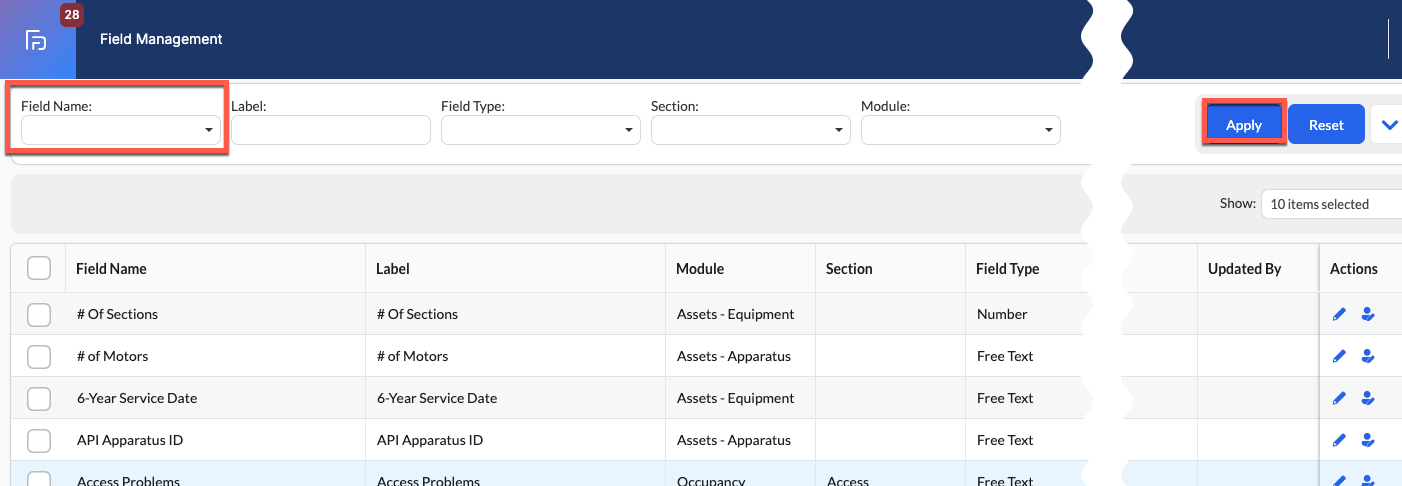
Task: Open user permissions icon for API Apparatus ID
Action: click(1368, 440)
